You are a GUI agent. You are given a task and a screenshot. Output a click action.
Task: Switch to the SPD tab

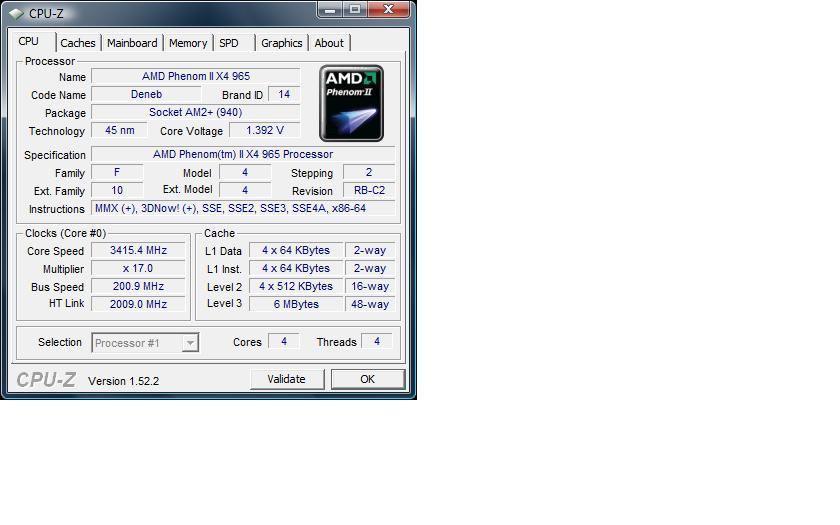[x=229, y=43]
